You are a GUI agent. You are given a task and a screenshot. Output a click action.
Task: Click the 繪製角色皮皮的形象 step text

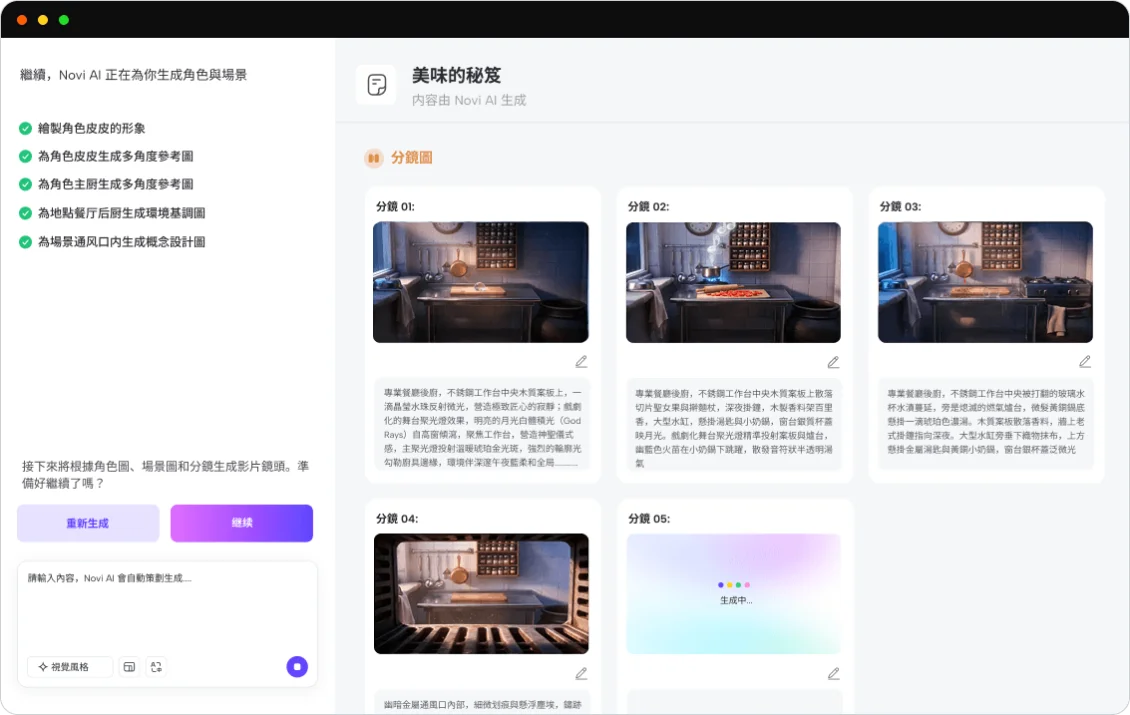[92, 128]
